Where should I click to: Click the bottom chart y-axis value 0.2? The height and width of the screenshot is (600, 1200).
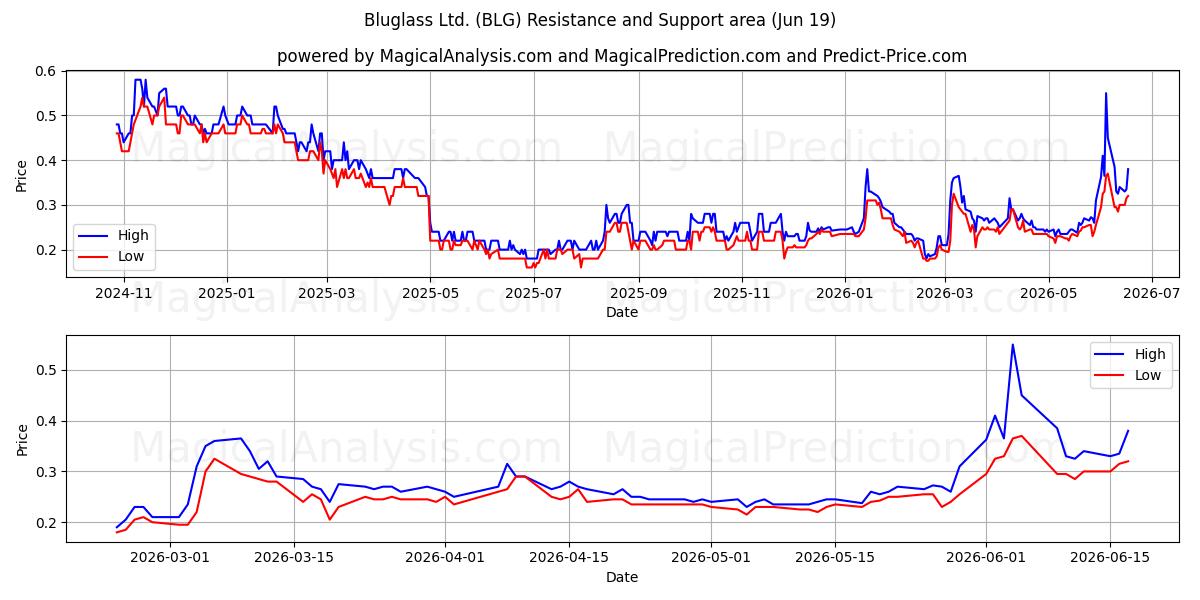pyautogui.click(x=46, y=523)
